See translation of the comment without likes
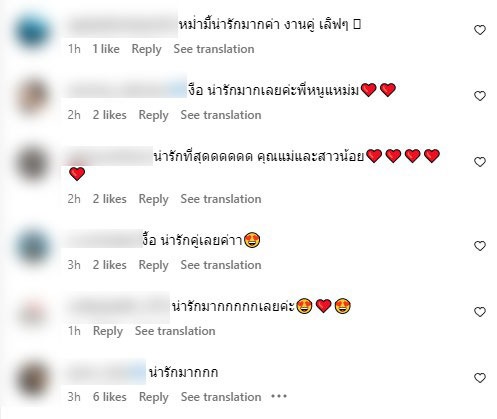Viewport: 497px width, 419px height. point(175,331)
